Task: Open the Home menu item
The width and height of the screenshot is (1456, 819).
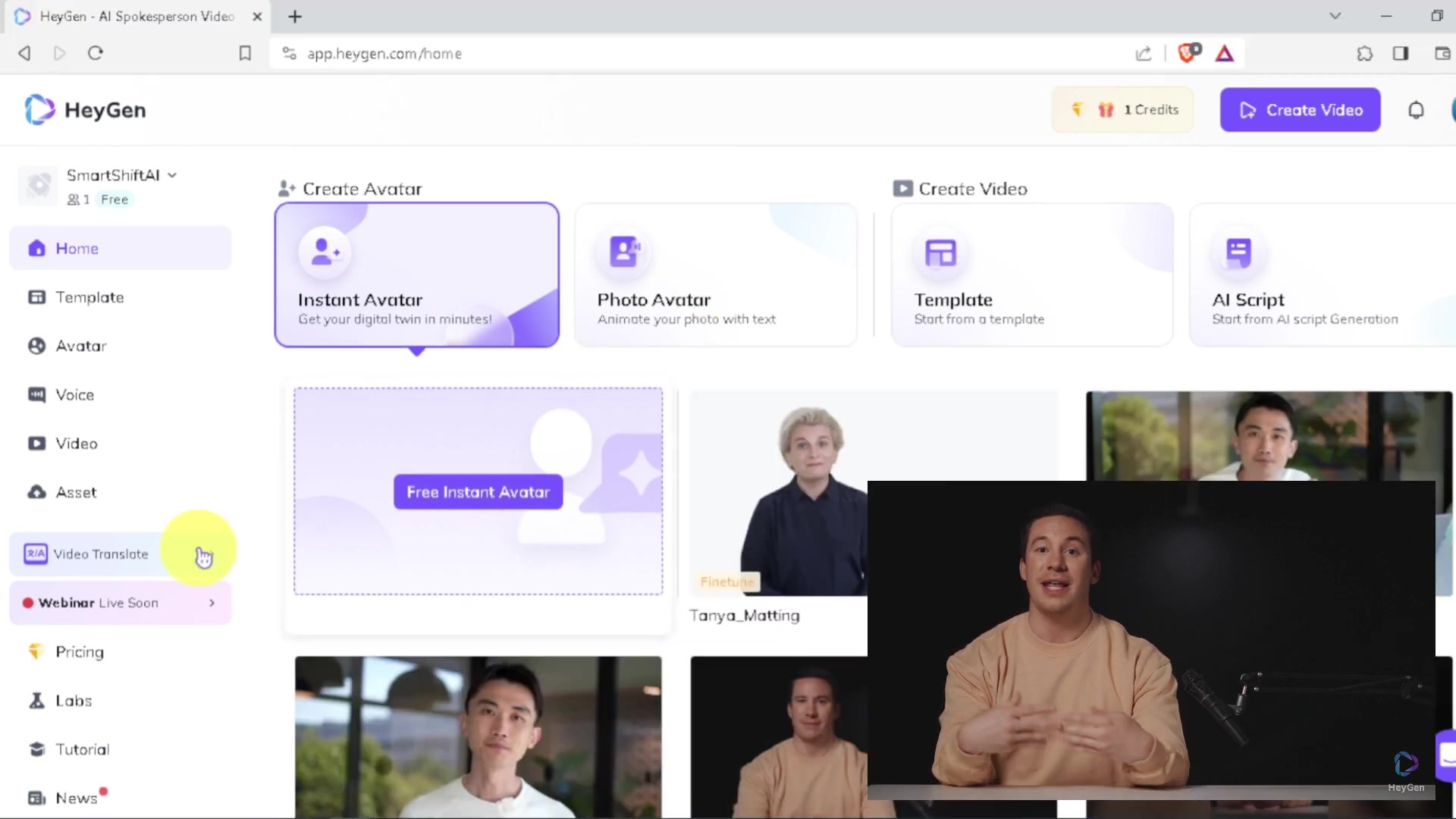Action: [x=120, y=248]
